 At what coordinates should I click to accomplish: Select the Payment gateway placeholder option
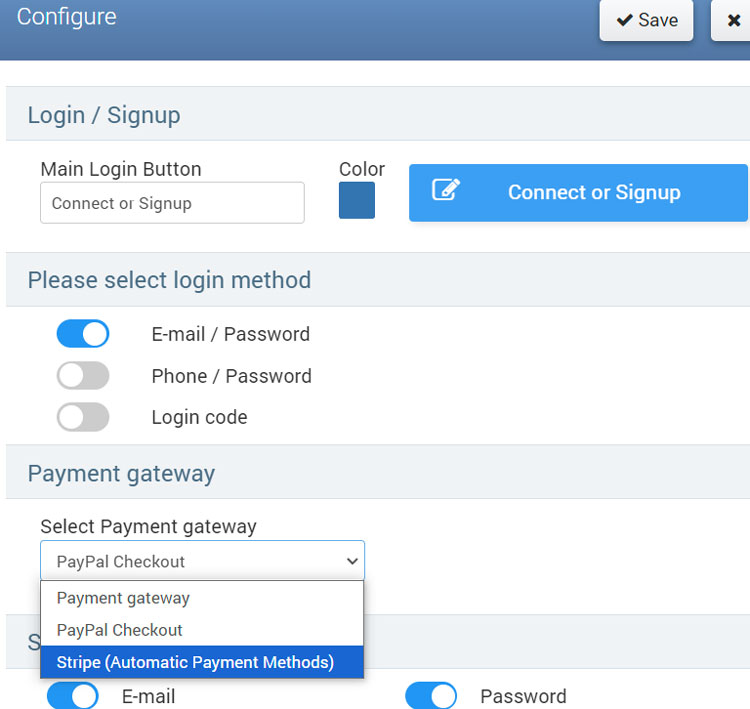pos(123,598)
